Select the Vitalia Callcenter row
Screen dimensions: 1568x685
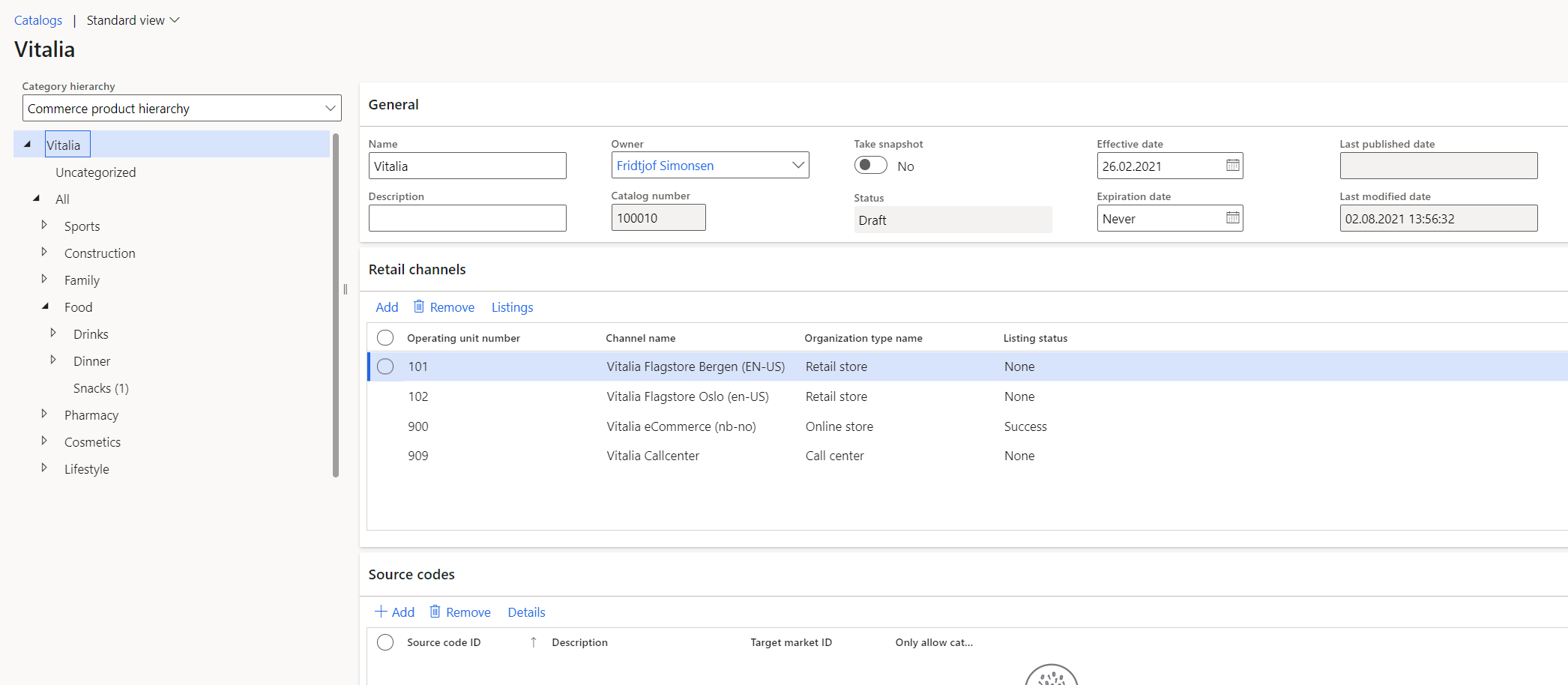pyautogui.click(x=968, y=456)
